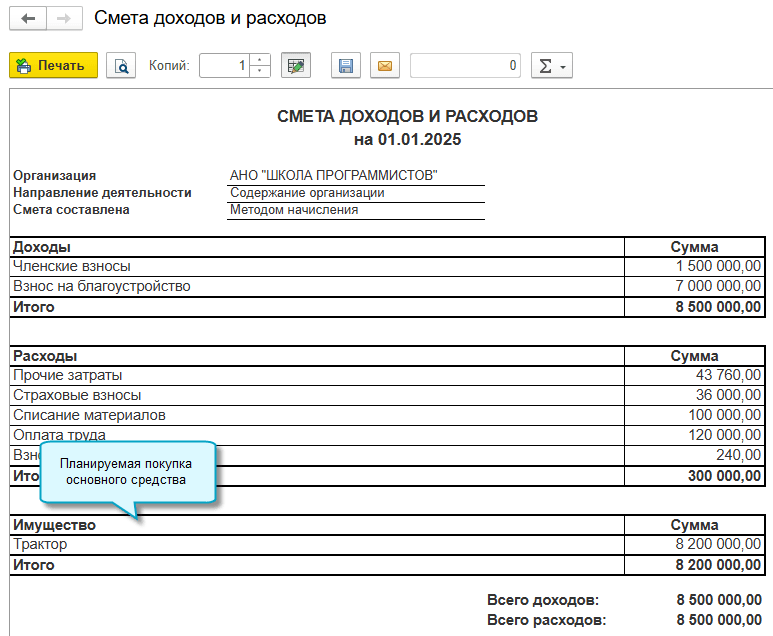Image resolution: width=773 pixels, height=636 pixels.
Task: Open the sigma Σ dropdown menu
Action: tap(552, 65)
